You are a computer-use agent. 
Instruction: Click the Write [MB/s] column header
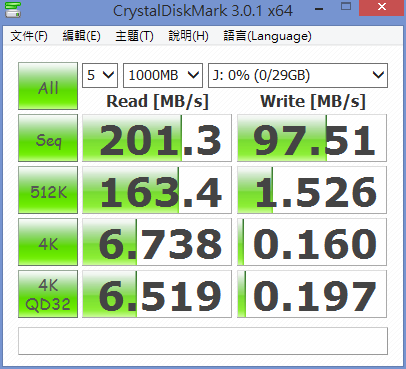click(313, 101)
